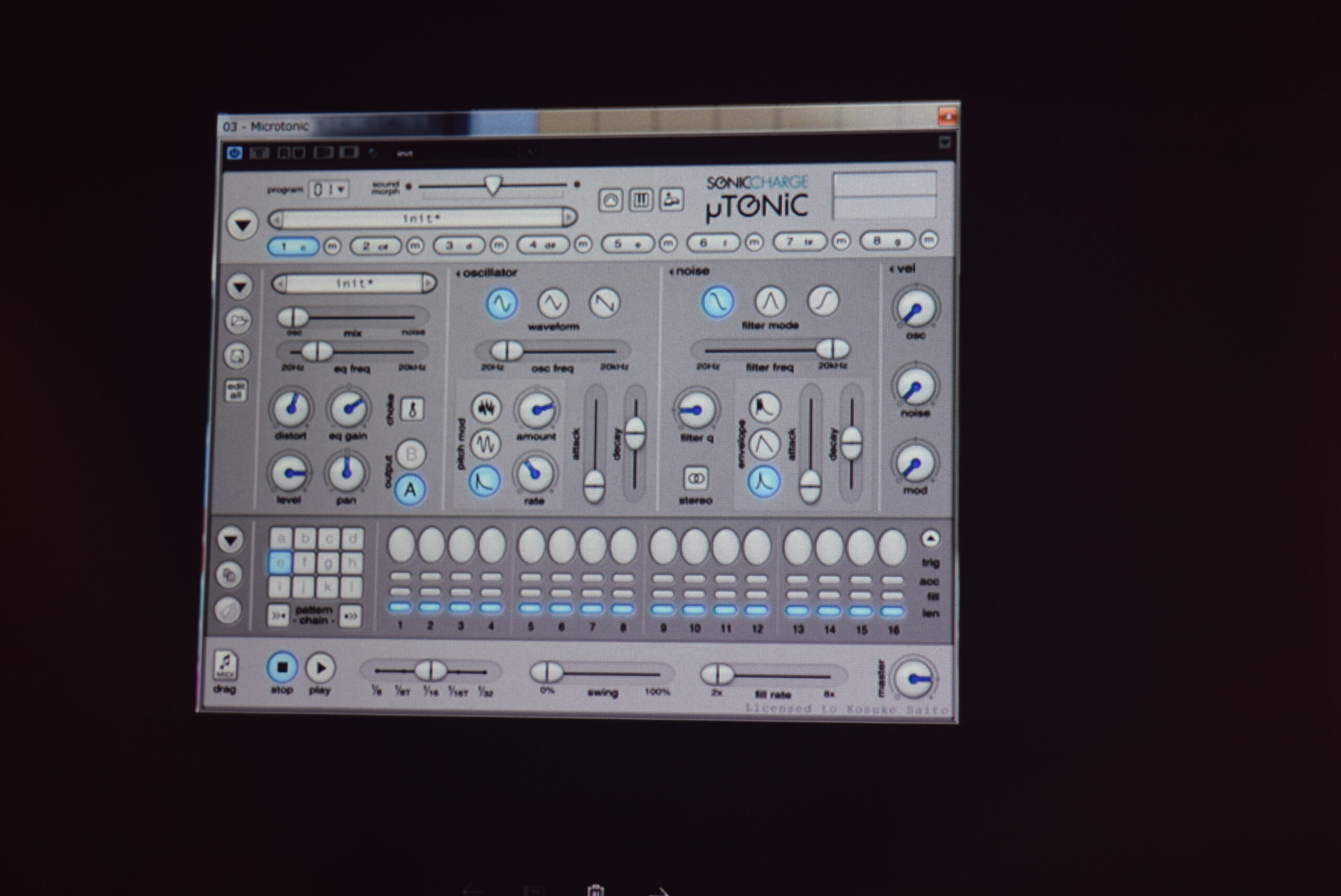Click the icon below the patch folder

pyautogui.click(x=237, y=356)
